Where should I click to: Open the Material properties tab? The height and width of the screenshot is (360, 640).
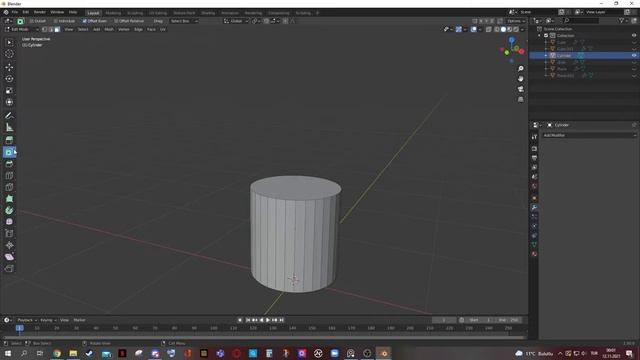pyautogui.click(x=534, y=254)
